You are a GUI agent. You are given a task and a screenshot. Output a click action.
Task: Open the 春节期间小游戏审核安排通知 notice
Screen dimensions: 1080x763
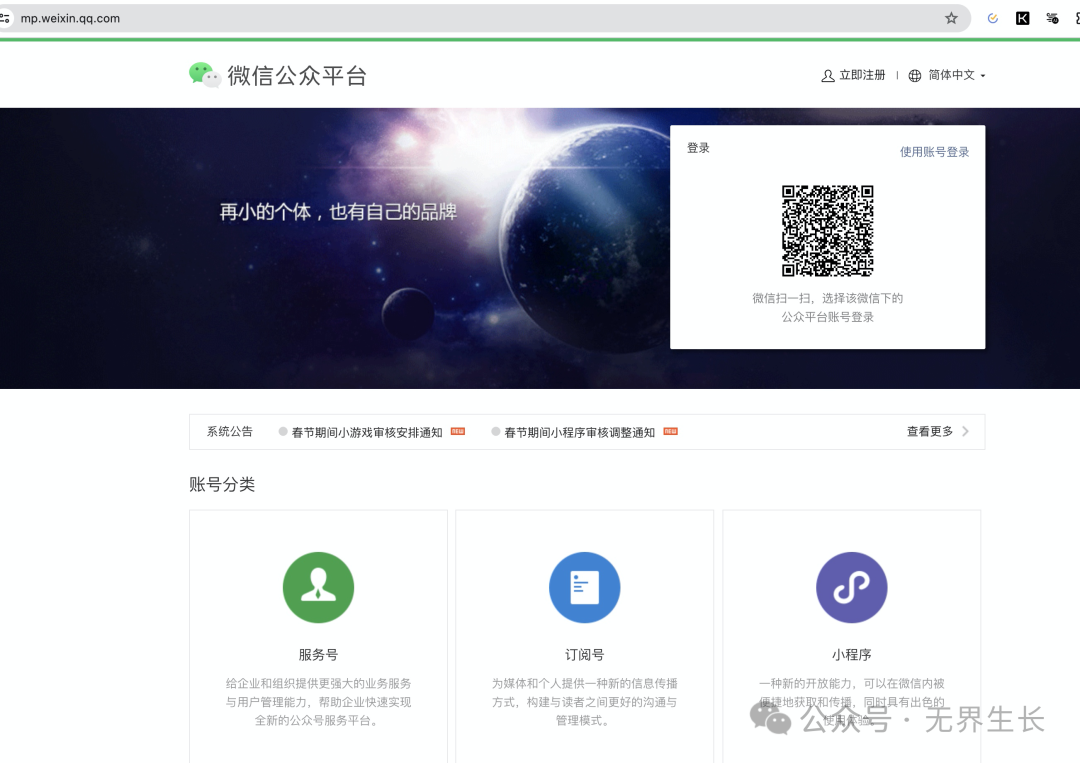coord(367,432)
